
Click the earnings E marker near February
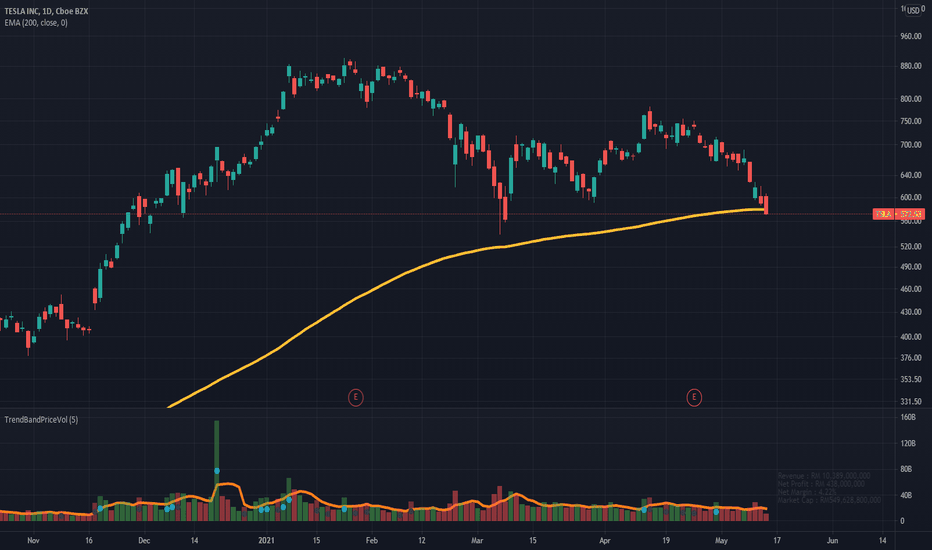(355, 397)
